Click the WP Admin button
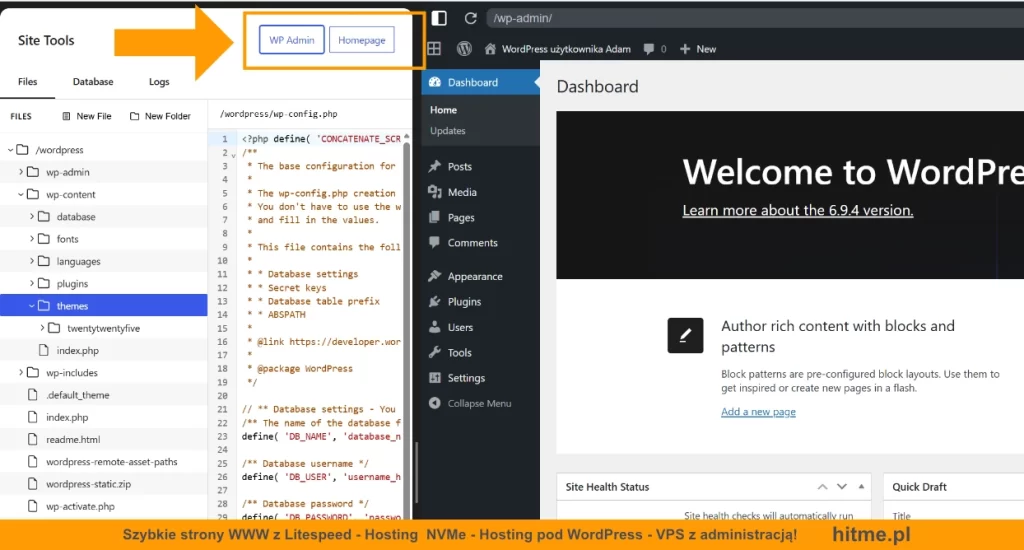The width and height of the screenshot is (1024, 550). 291,40
